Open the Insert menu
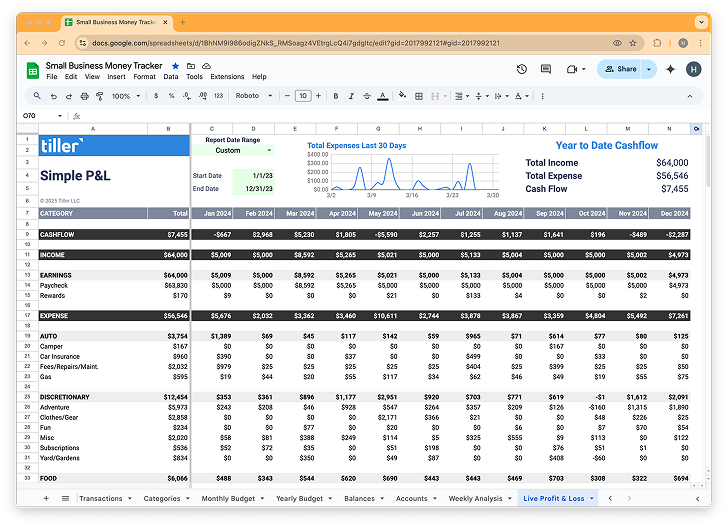 (116, 77)
